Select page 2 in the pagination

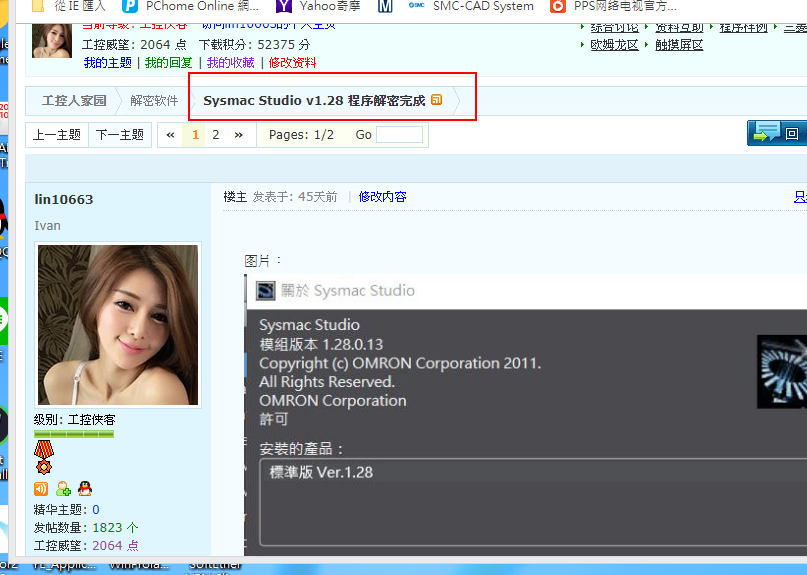[x=215, y=134]
